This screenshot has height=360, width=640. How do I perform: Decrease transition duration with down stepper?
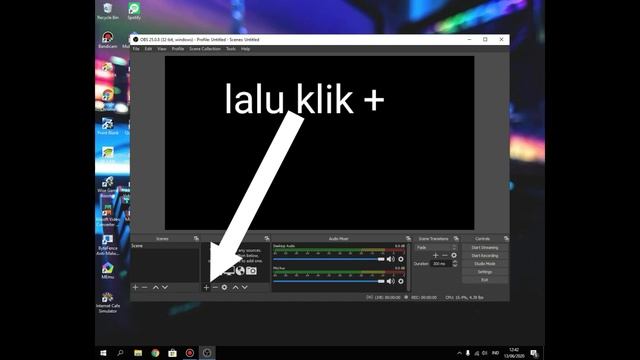[x=455, y=265]
